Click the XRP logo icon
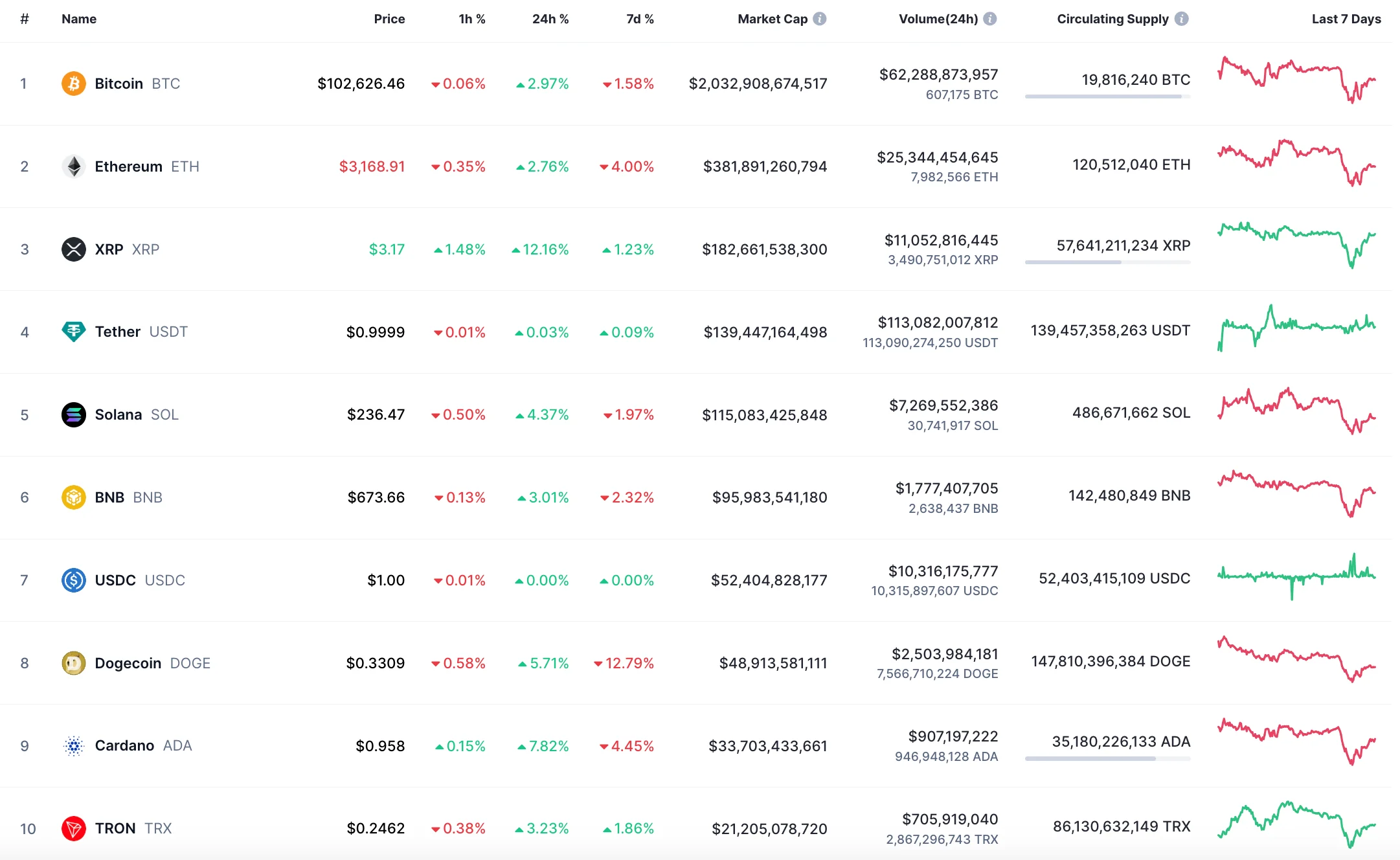Viewport: 1400px width, 860px height. (73, 249)
